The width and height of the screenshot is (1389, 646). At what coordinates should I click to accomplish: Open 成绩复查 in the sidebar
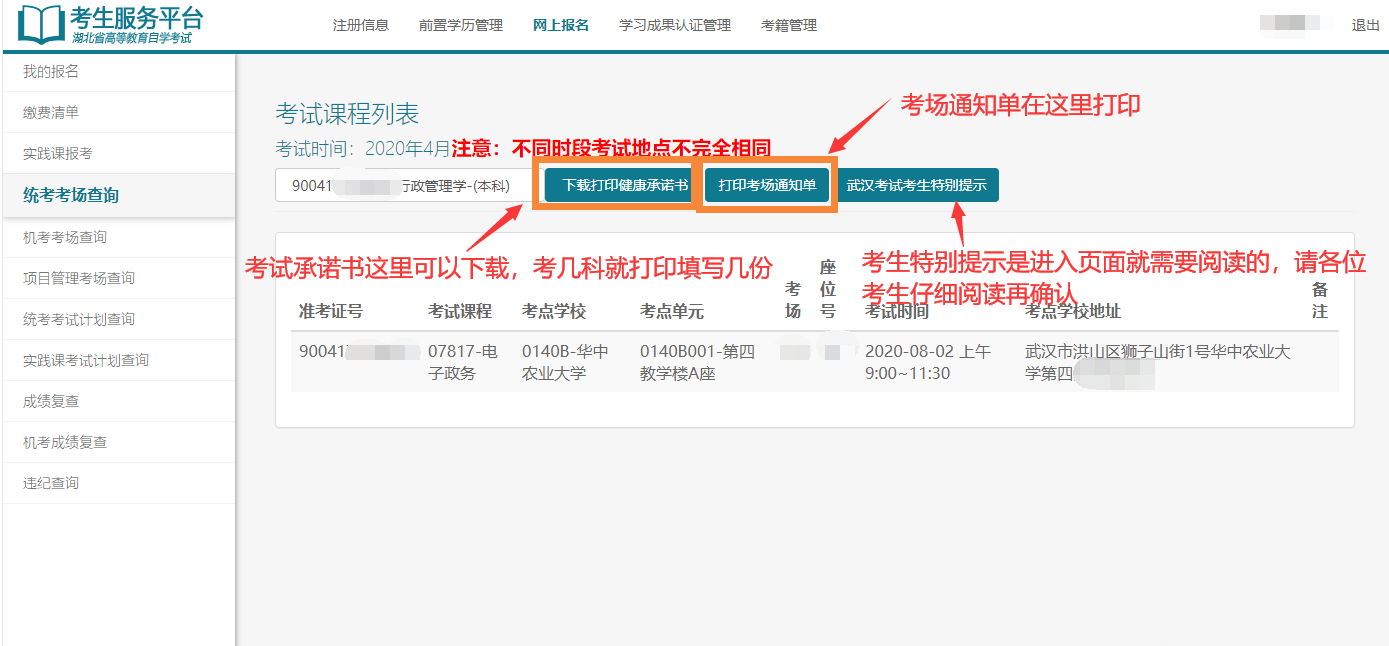51,401
